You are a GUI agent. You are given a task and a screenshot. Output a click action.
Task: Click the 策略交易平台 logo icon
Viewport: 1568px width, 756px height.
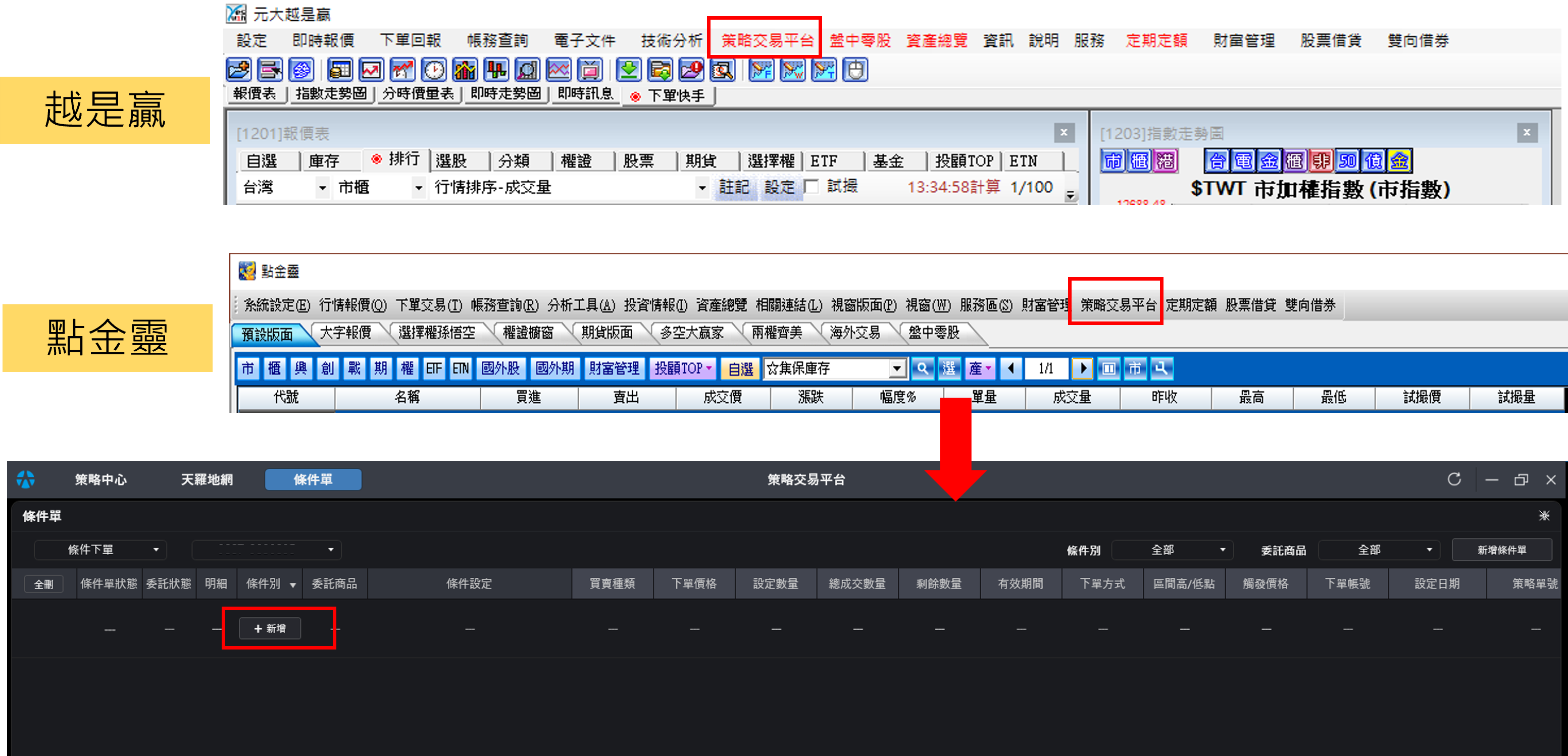26,479
